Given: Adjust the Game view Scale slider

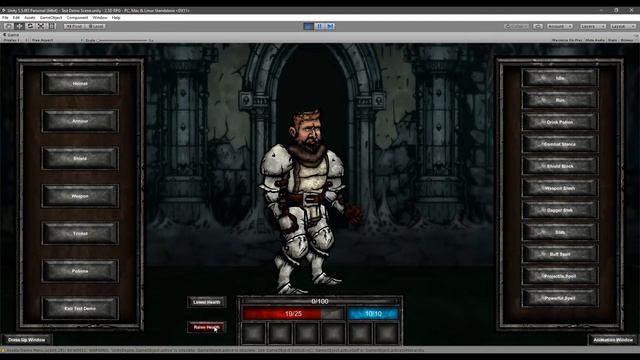Looking at the screenshot, I should pos(122,40).
